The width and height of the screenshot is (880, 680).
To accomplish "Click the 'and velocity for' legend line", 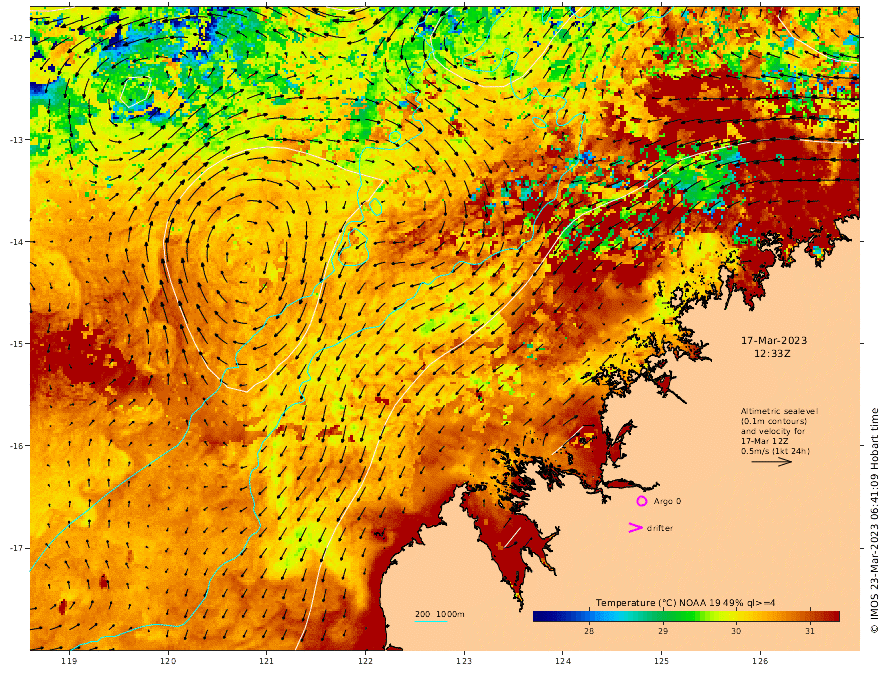I will pos(770,431).
